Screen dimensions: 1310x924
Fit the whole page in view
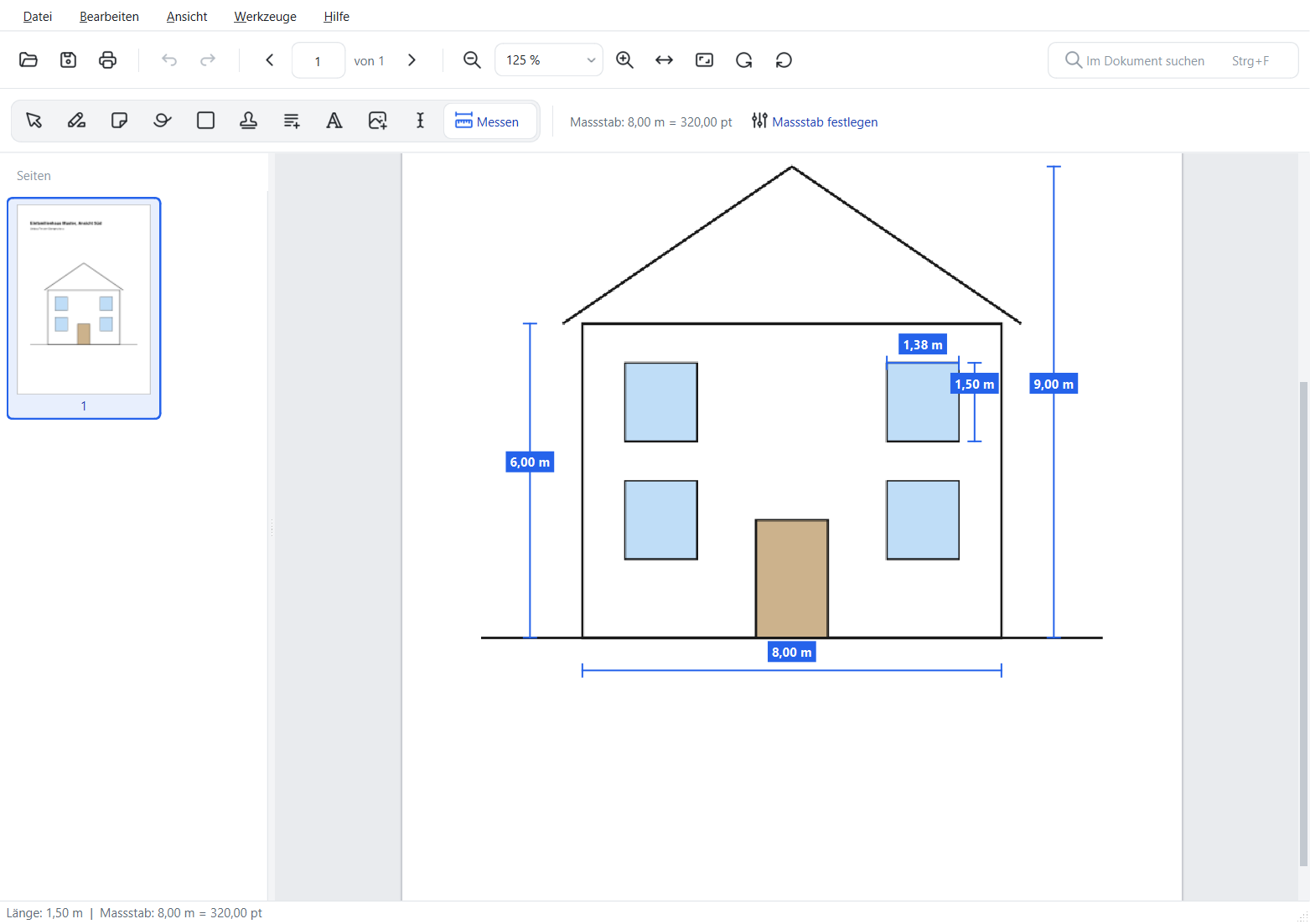(x=704, y=59)
